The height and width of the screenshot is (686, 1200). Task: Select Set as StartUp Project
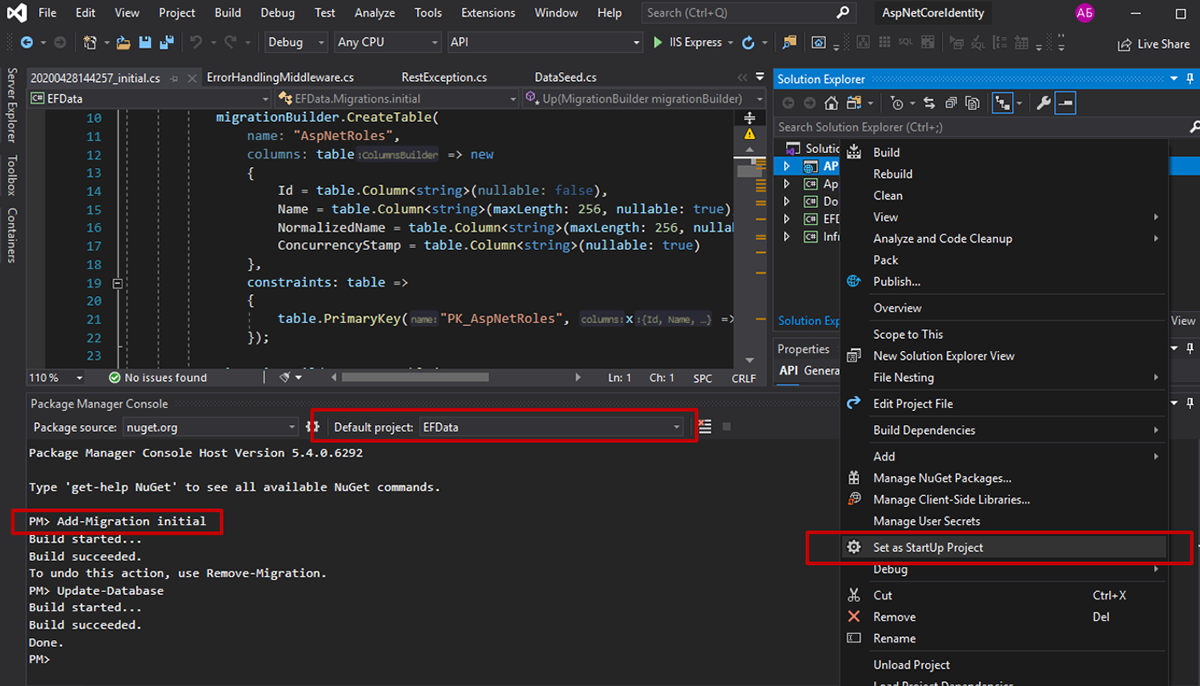pos(927,548)
